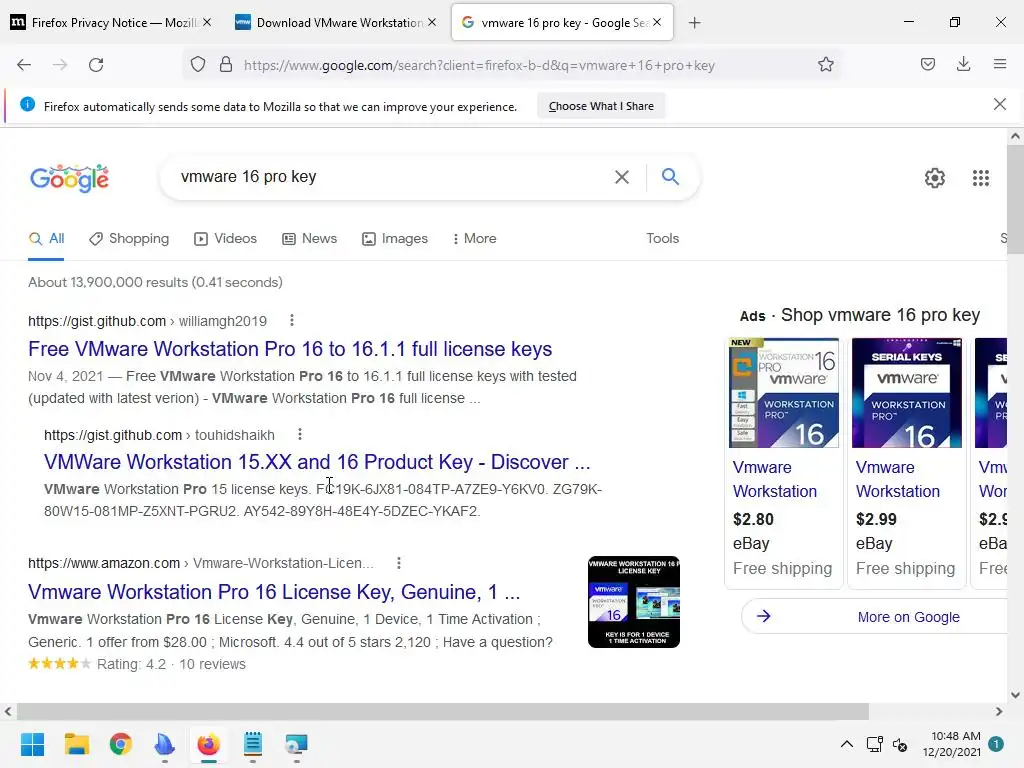Select the All search filter
This screenshot has height=768, width=1024.
46,238
